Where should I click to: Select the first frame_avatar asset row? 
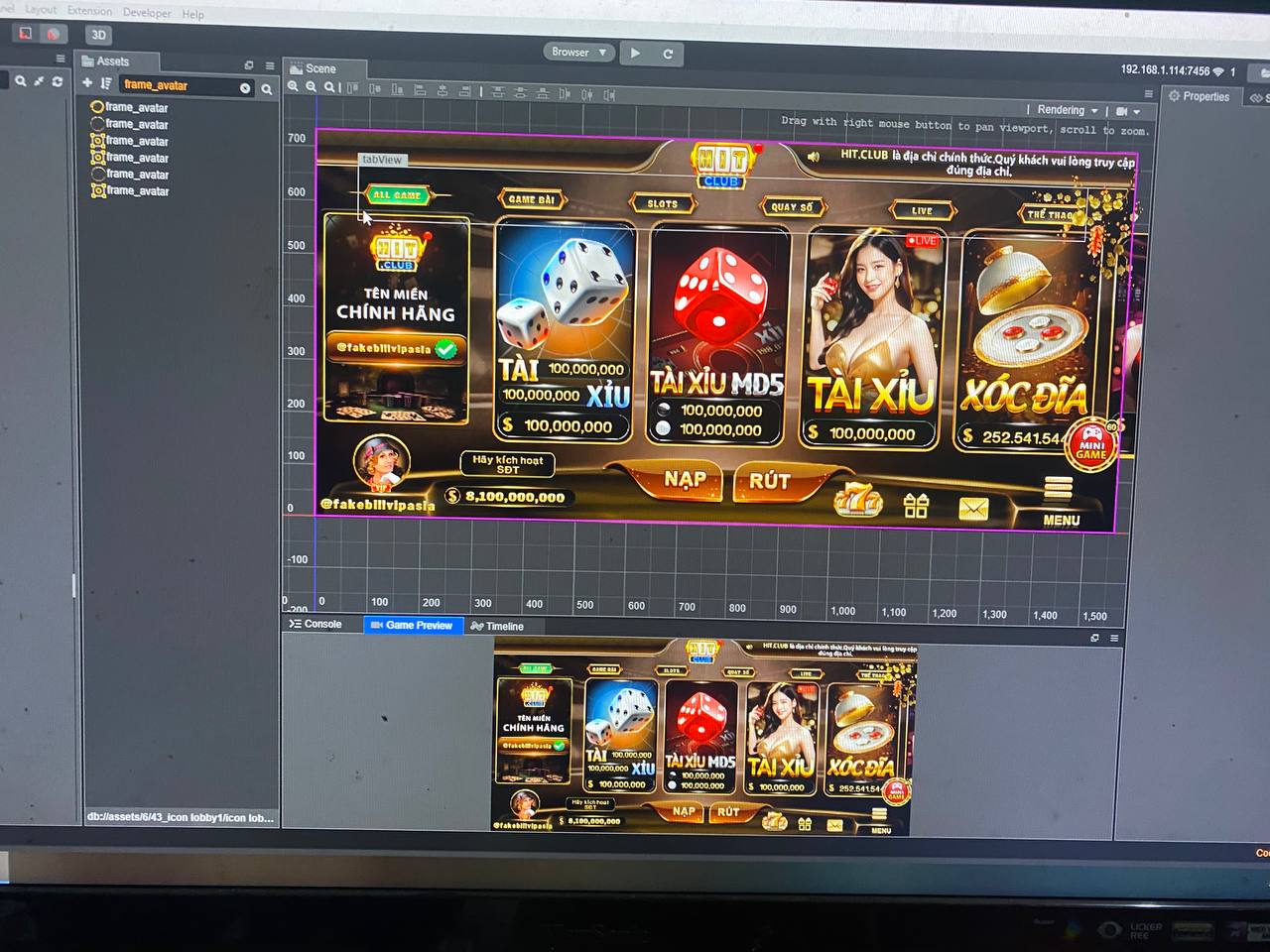[x=130, y=107]
